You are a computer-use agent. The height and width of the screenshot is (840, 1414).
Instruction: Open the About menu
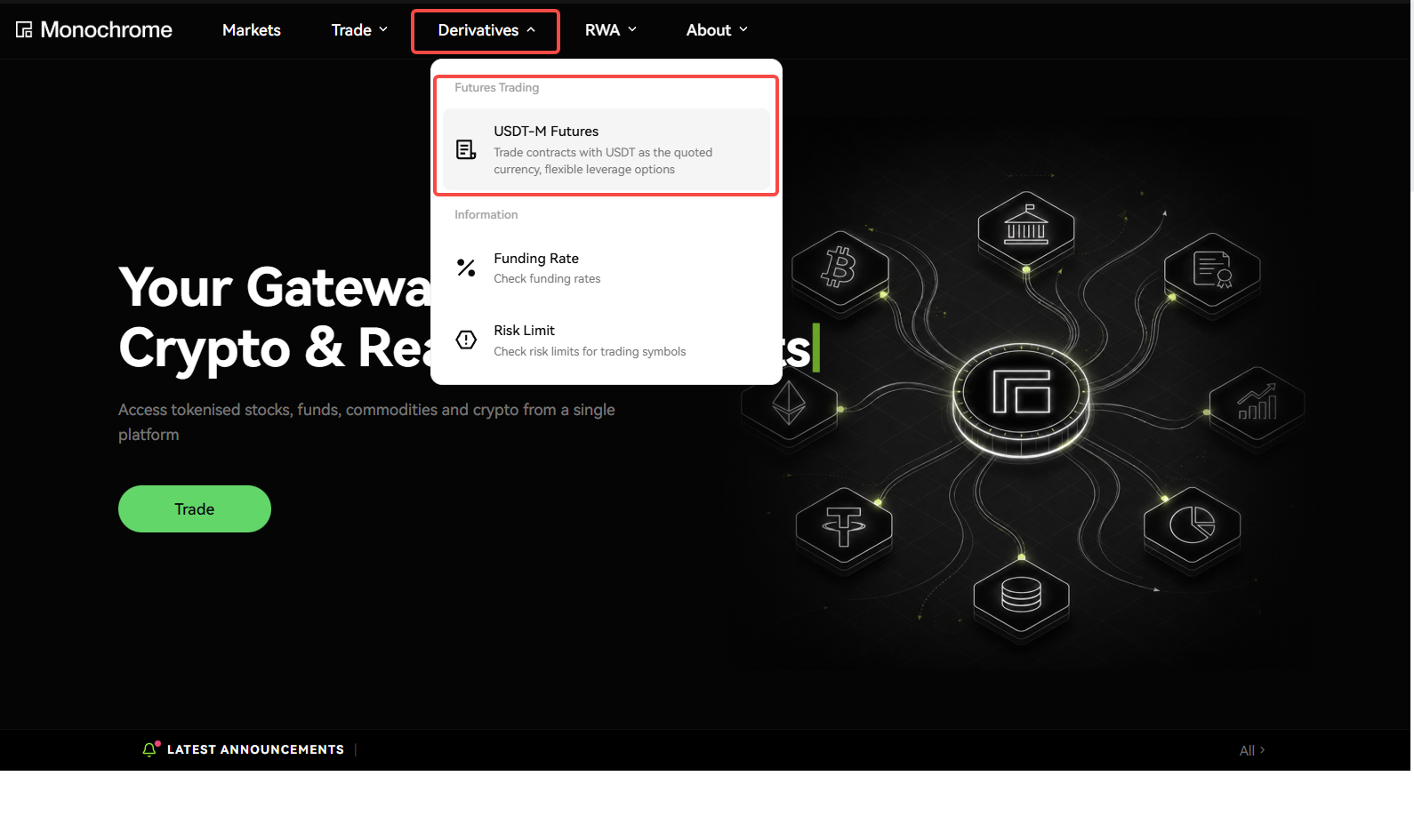[717, 30]
